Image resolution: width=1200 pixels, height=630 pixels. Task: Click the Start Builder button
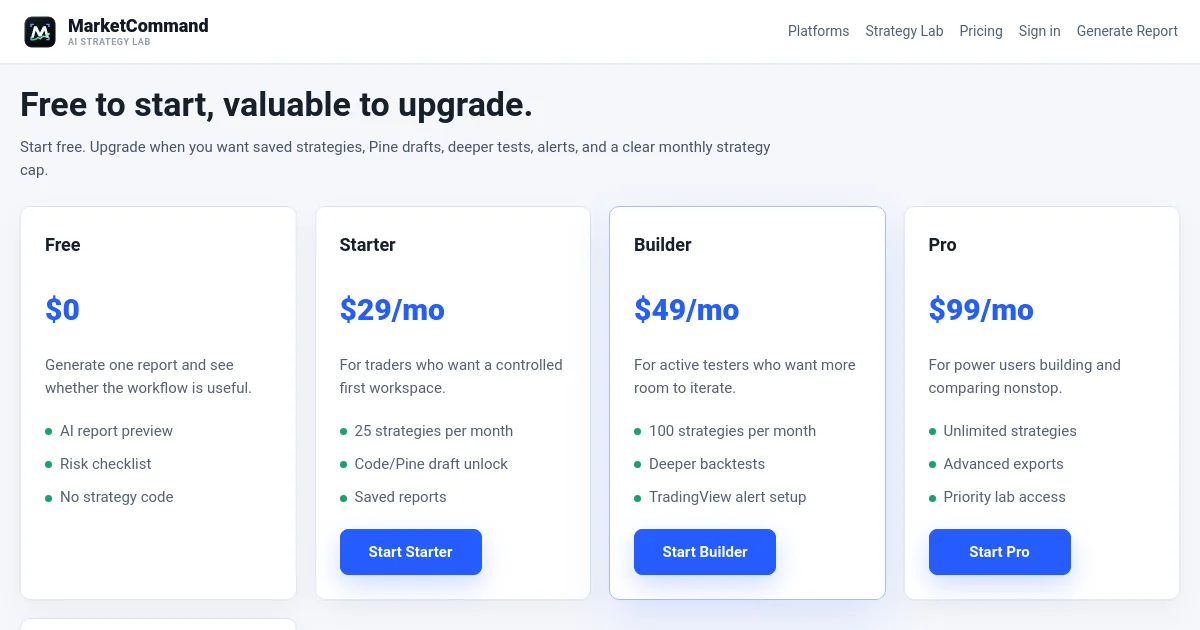click(x=705, y=552)
